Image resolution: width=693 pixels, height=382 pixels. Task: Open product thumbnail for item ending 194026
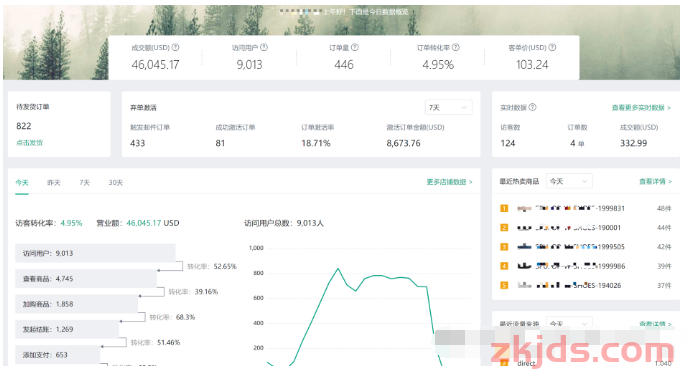pos(524,285)
